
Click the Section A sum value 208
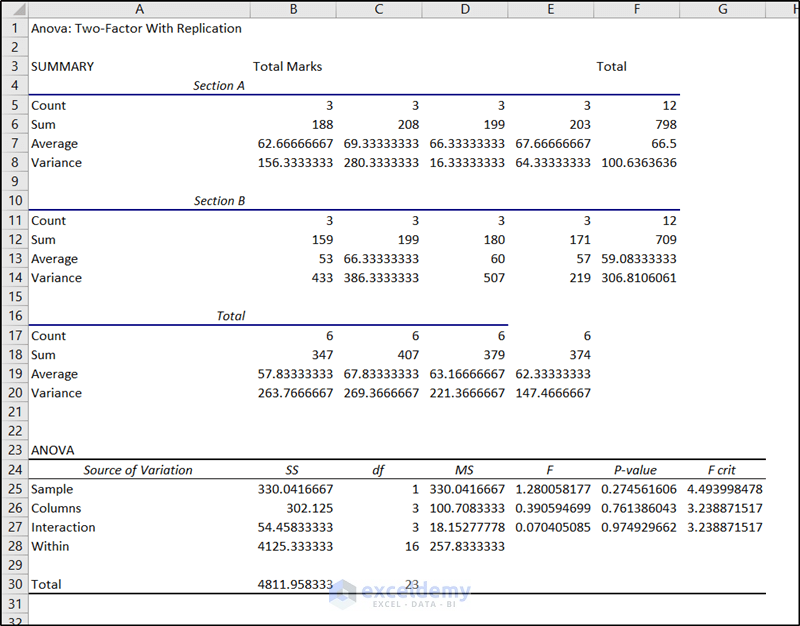coord(408,124)
